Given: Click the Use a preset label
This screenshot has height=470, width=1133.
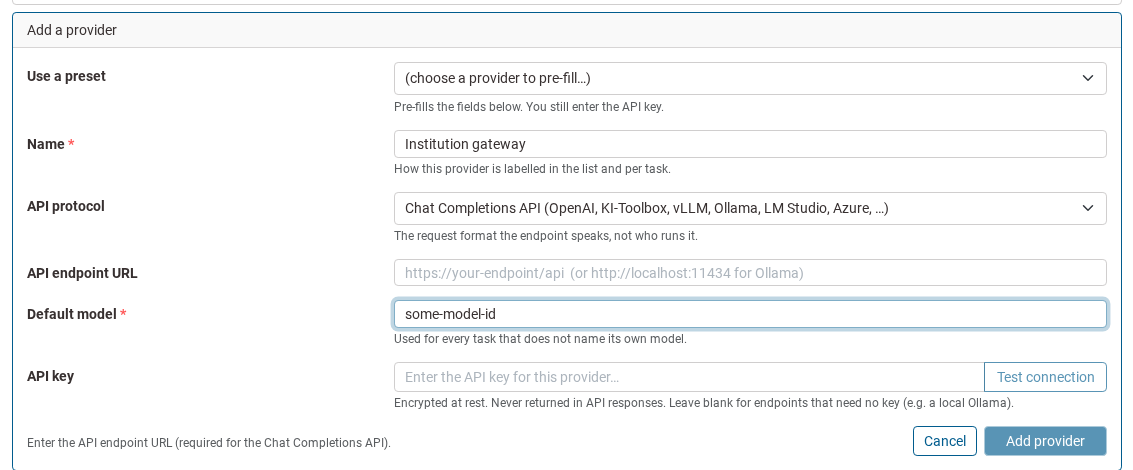Looking at the screenshot, I should click(x=66, y=76).
